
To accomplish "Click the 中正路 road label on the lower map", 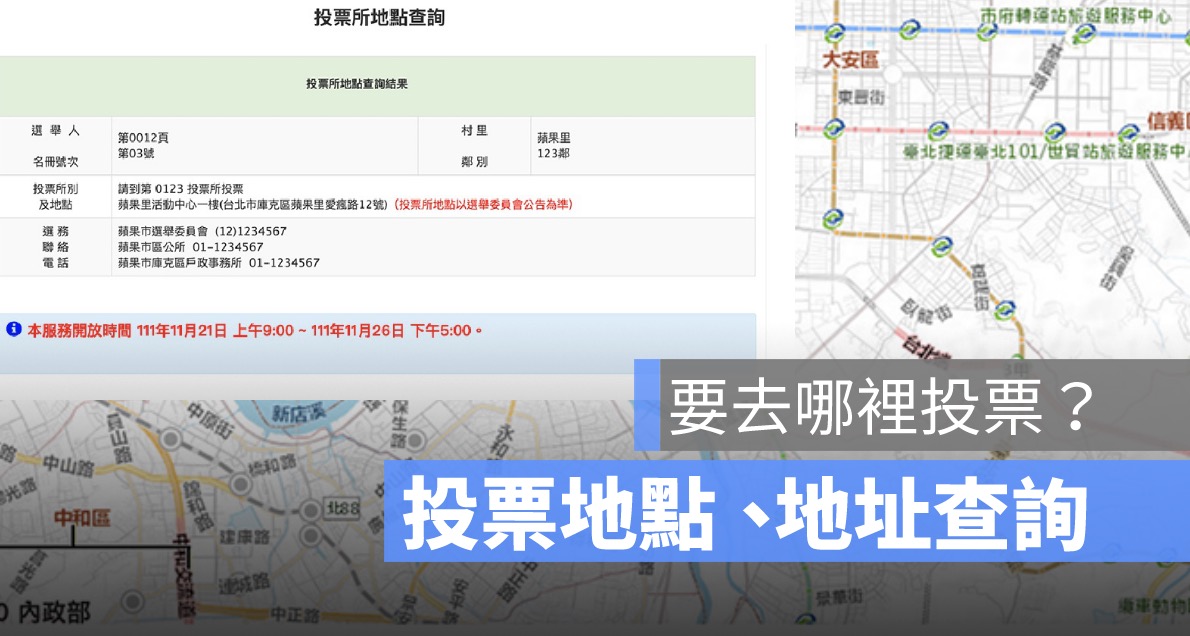I will (x=295, y=613).
